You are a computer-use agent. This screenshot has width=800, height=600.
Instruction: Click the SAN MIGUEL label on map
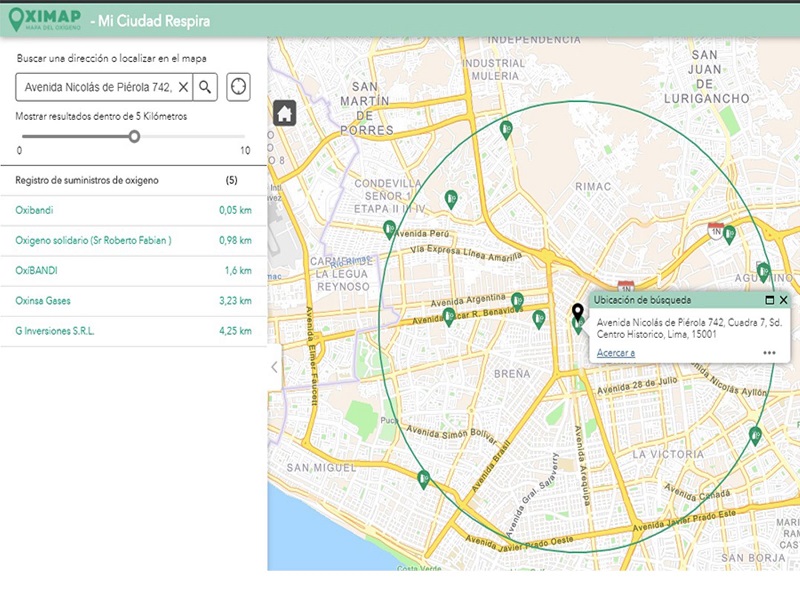point(321,468)
